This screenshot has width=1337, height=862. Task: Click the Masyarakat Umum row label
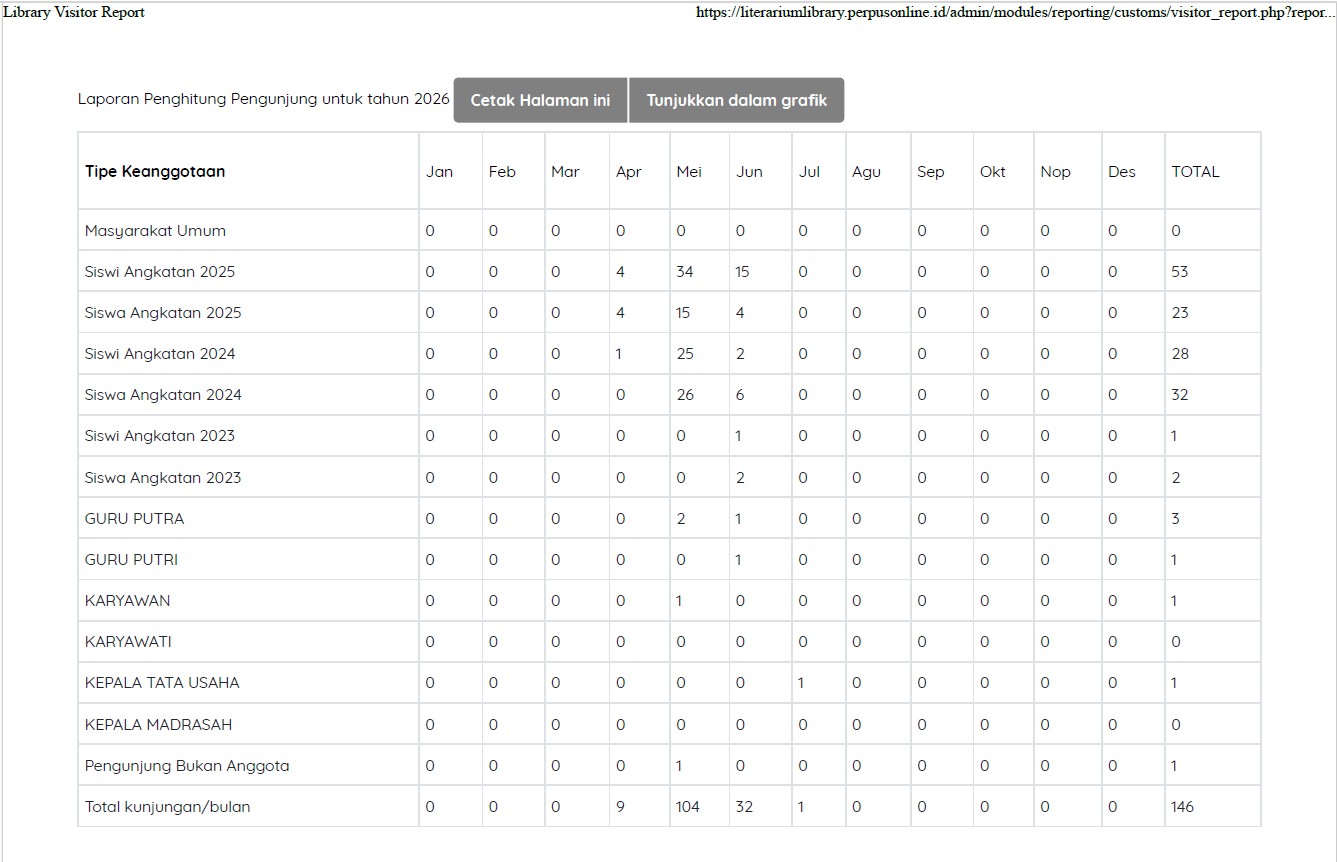click(x=155, y=231)
